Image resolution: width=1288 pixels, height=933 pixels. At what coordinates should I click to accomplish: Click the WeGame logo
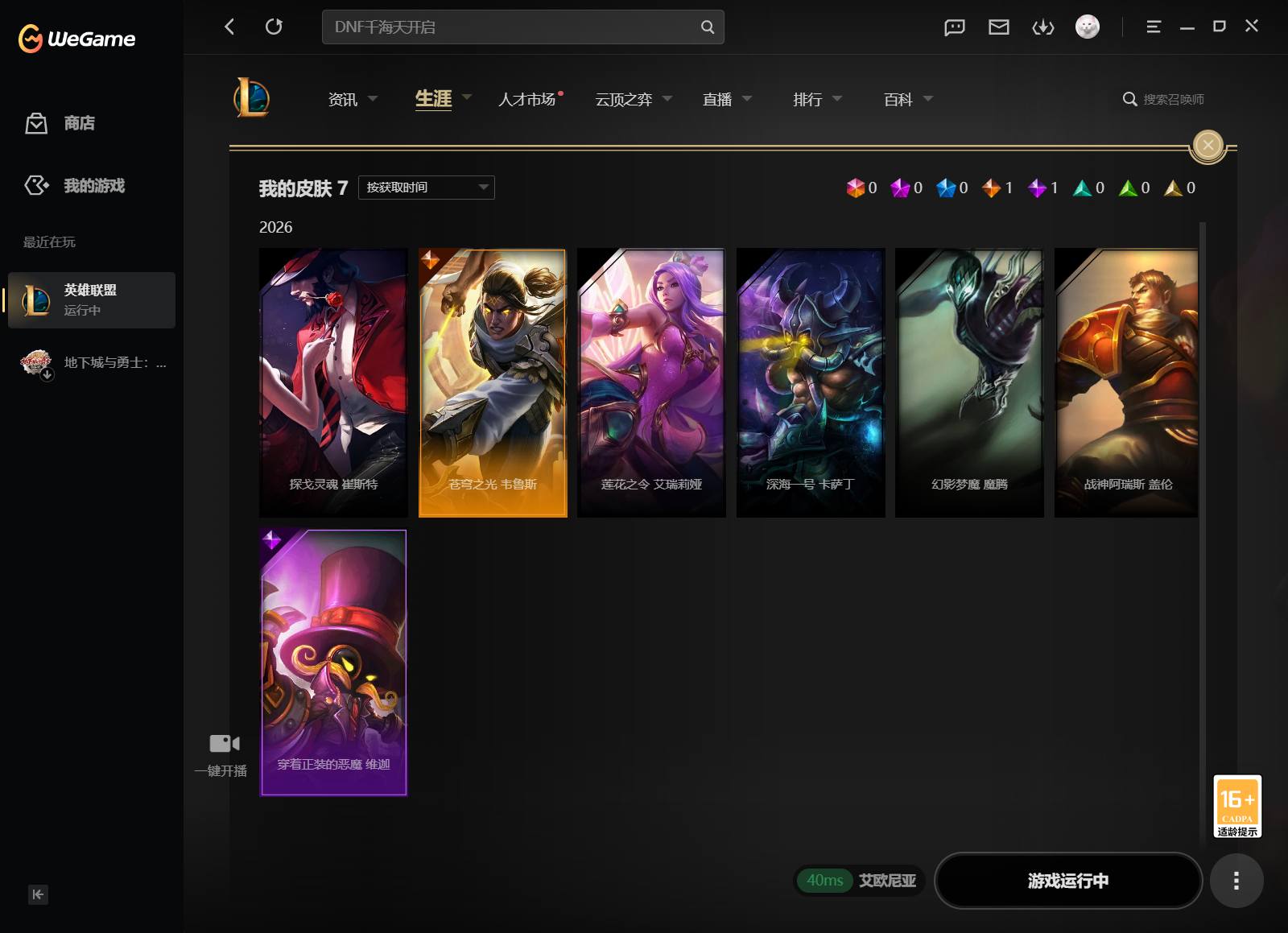click(77, 38)
